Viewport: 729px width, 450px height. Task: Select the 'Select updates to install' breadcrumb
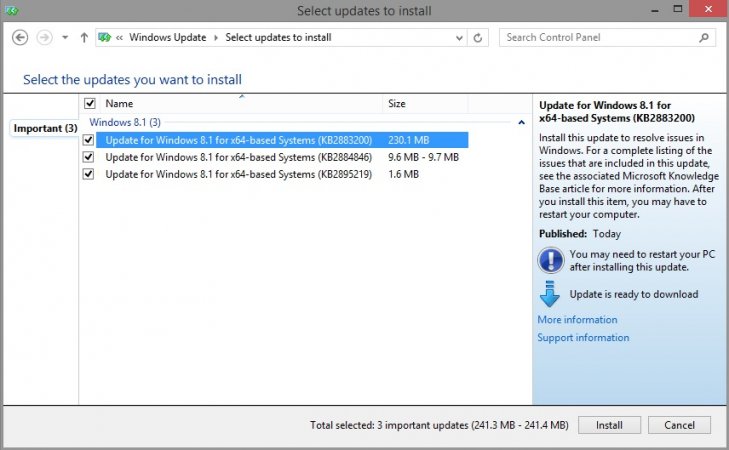point(278,37)
